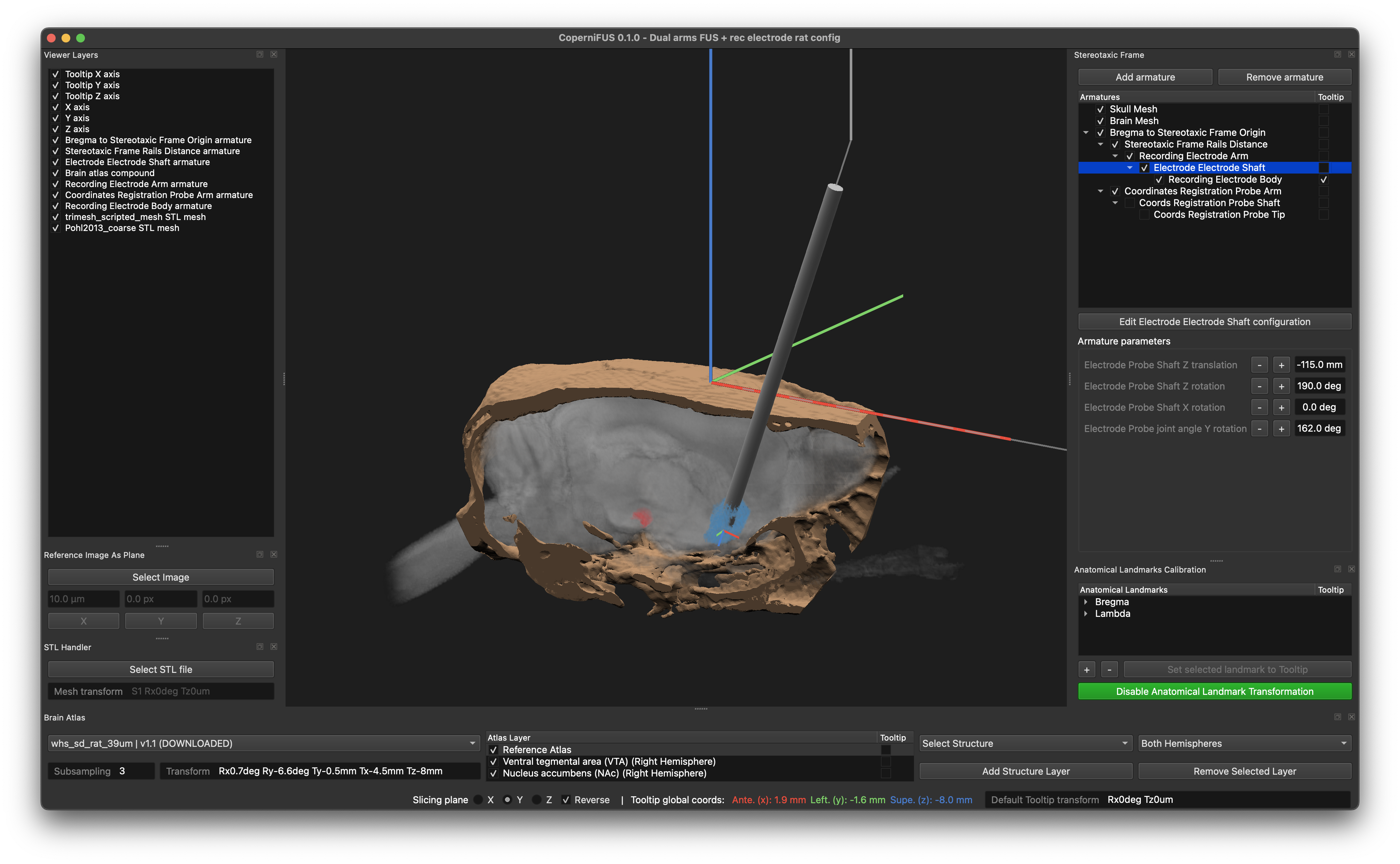Open the brain atlas selection dropdown
The height and width of the screenshot is (864, 1400).
264,744
